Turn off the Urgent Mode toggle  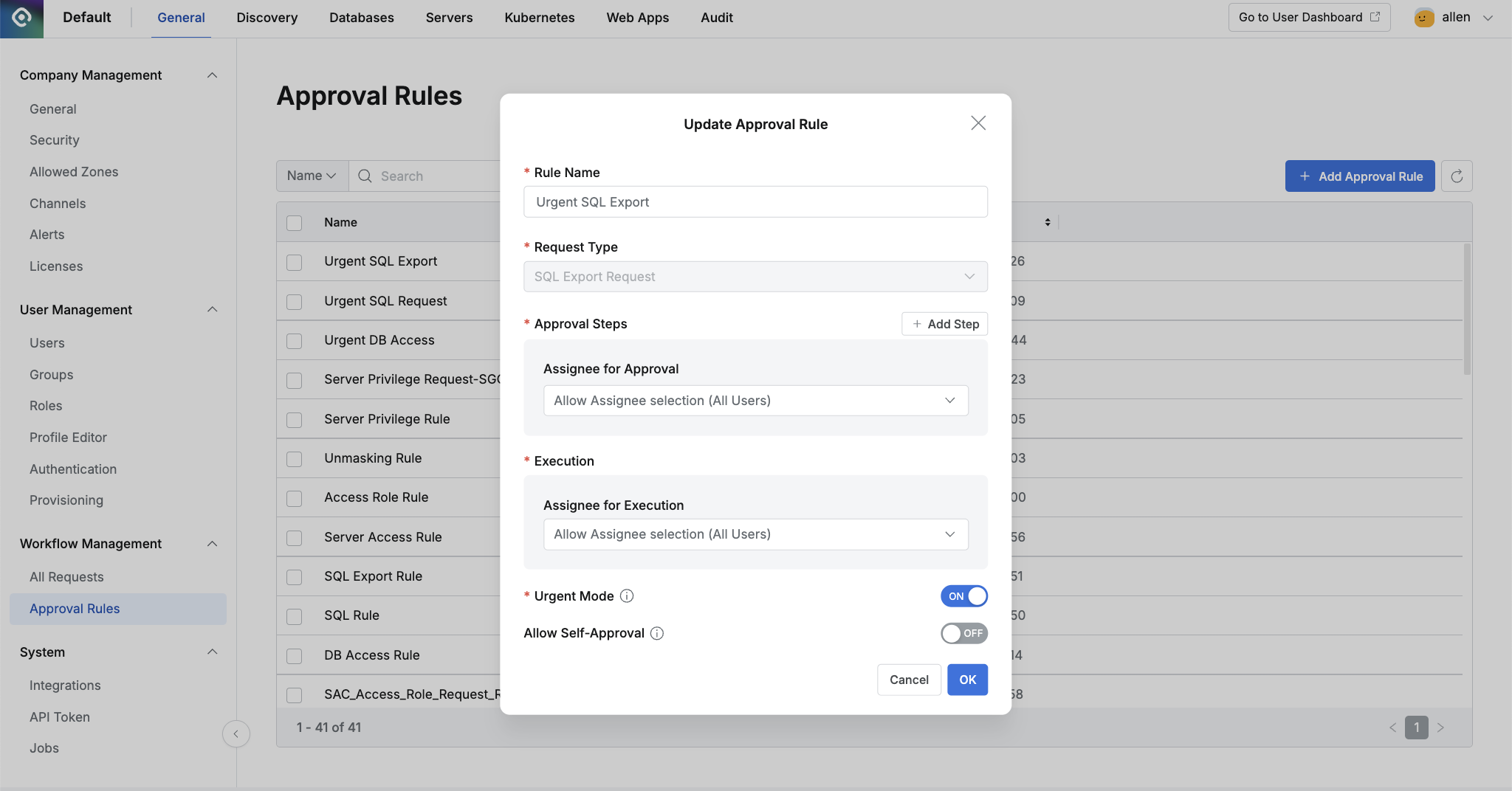click(x=963, y=595)
